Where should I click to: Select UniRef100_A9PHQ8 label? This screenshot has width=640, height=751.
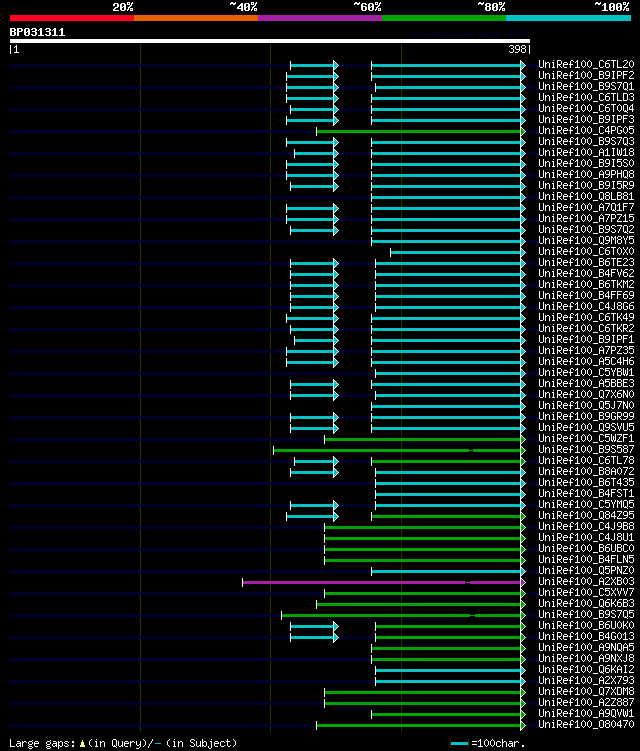(x=586, y=174)
